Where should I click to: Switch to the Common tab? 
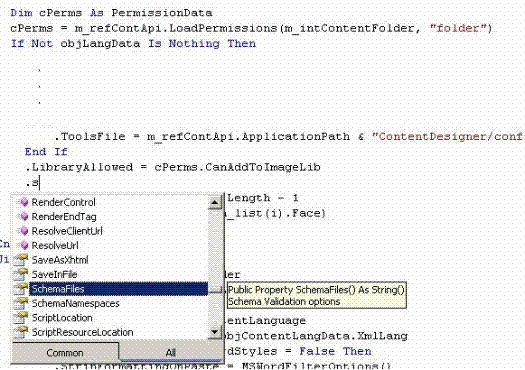[65, 353]
